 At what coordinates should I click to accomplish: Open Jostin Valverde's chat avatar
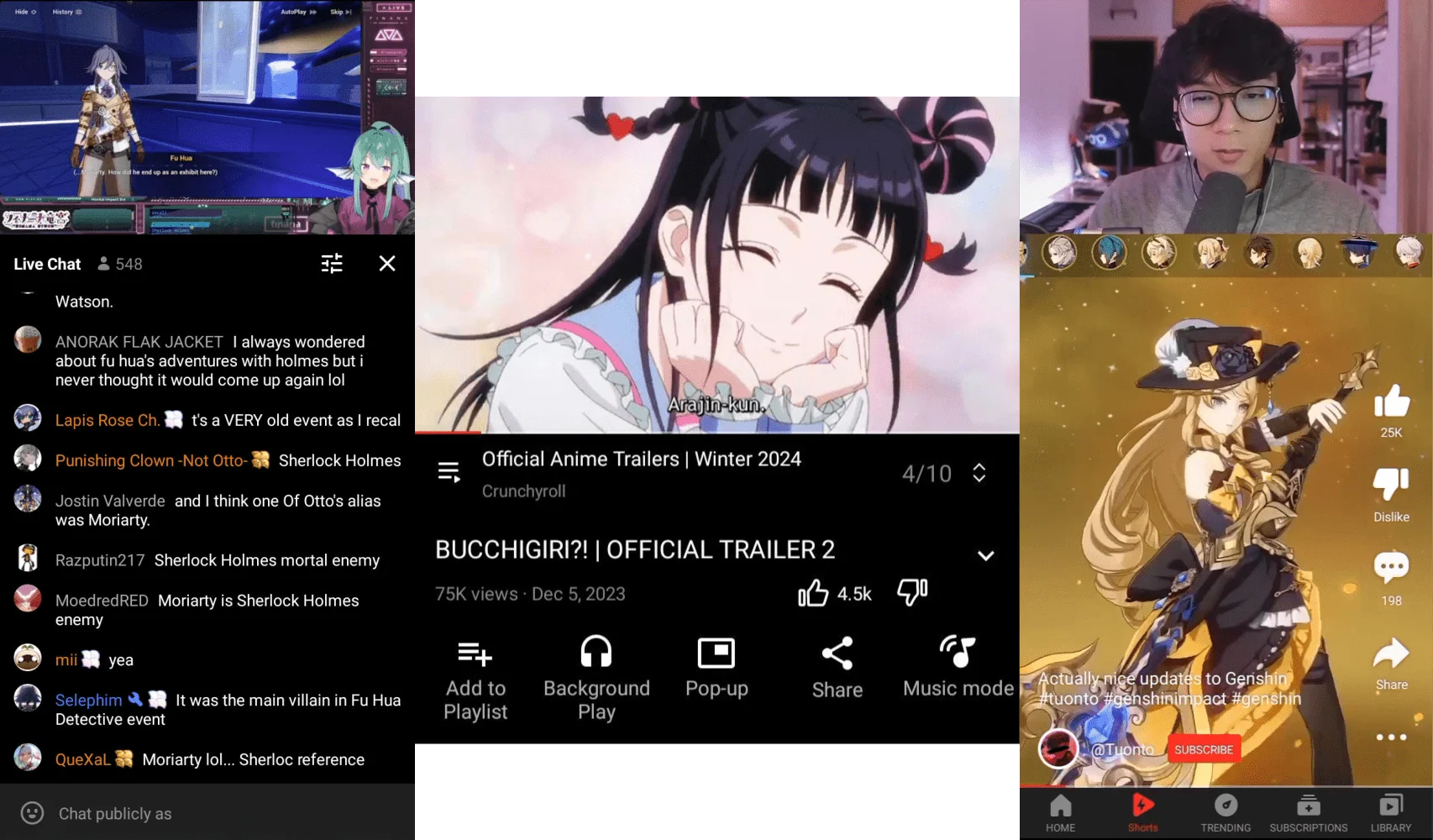(28, 499)
